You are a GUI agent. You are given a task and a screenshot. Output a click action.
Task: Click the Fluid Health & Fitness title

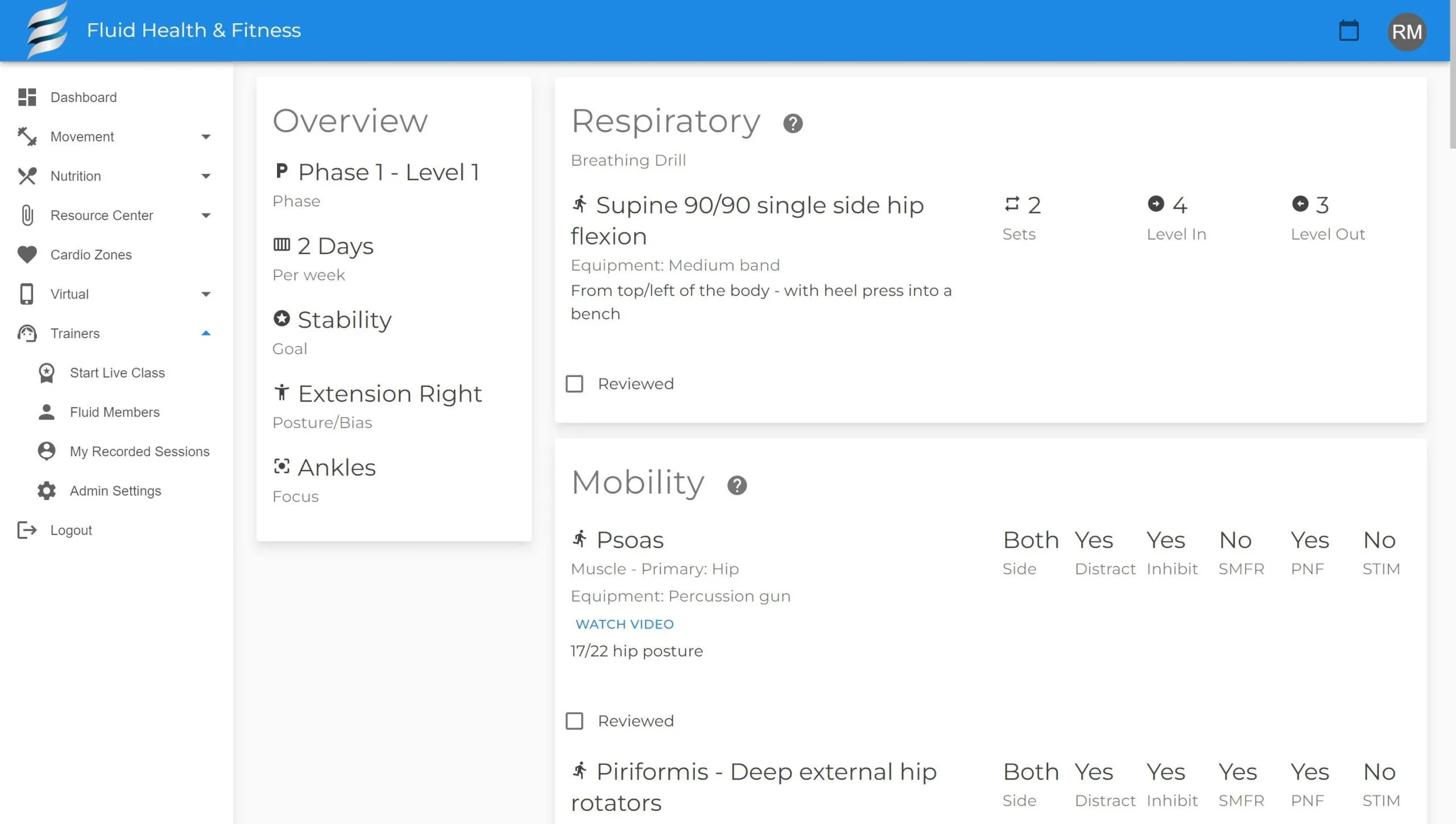pos(193,30)
